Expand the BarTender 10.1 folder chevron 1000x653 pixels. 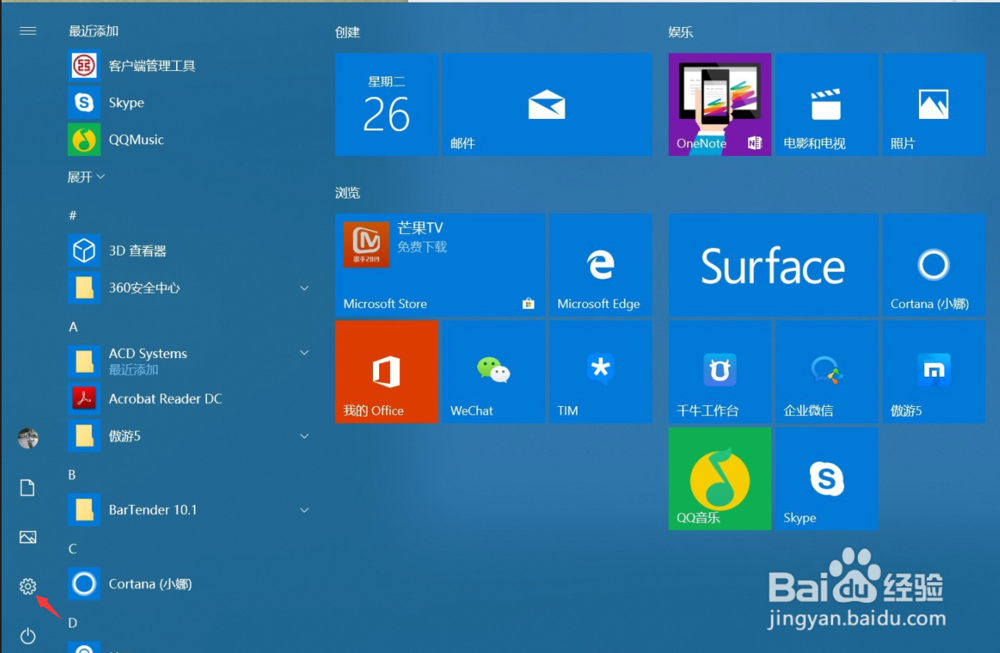click(305, 510)
